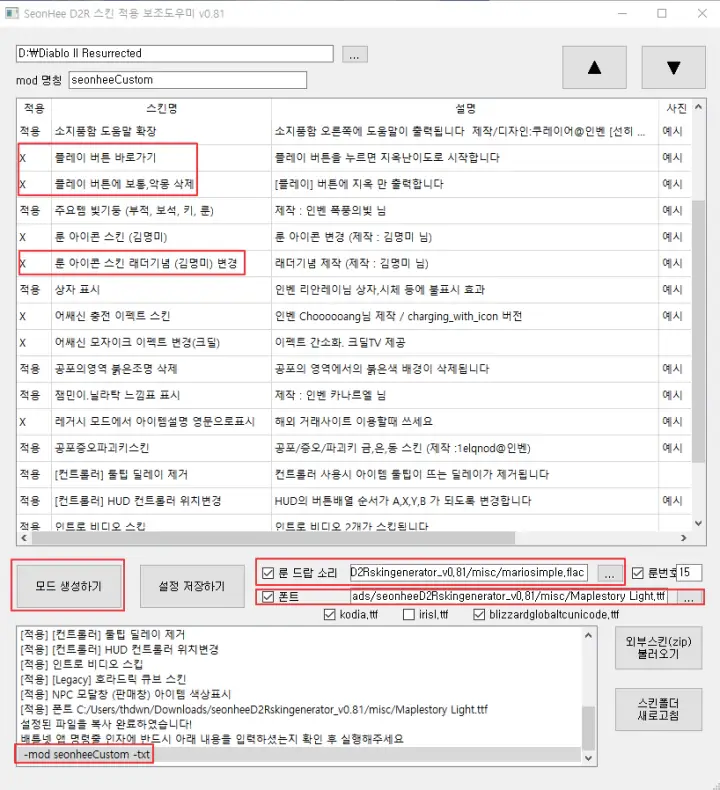720x790 pixels.
Task: Click the log panel scroll-down arrow
Action: (x=588, y=758)
